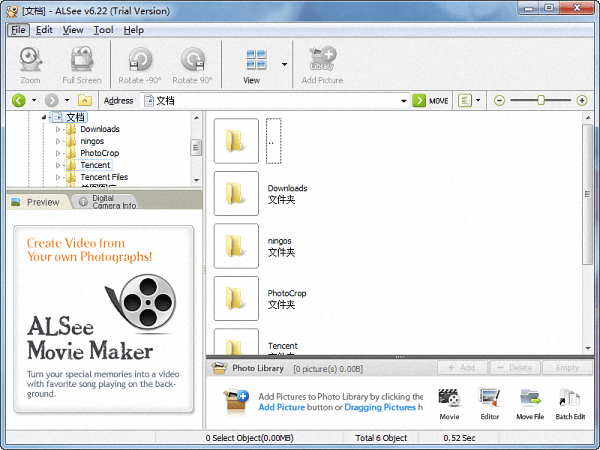Expand the Tencent Files tree node
The width and height of the screenshot is (600, 450).
(58, 177)
